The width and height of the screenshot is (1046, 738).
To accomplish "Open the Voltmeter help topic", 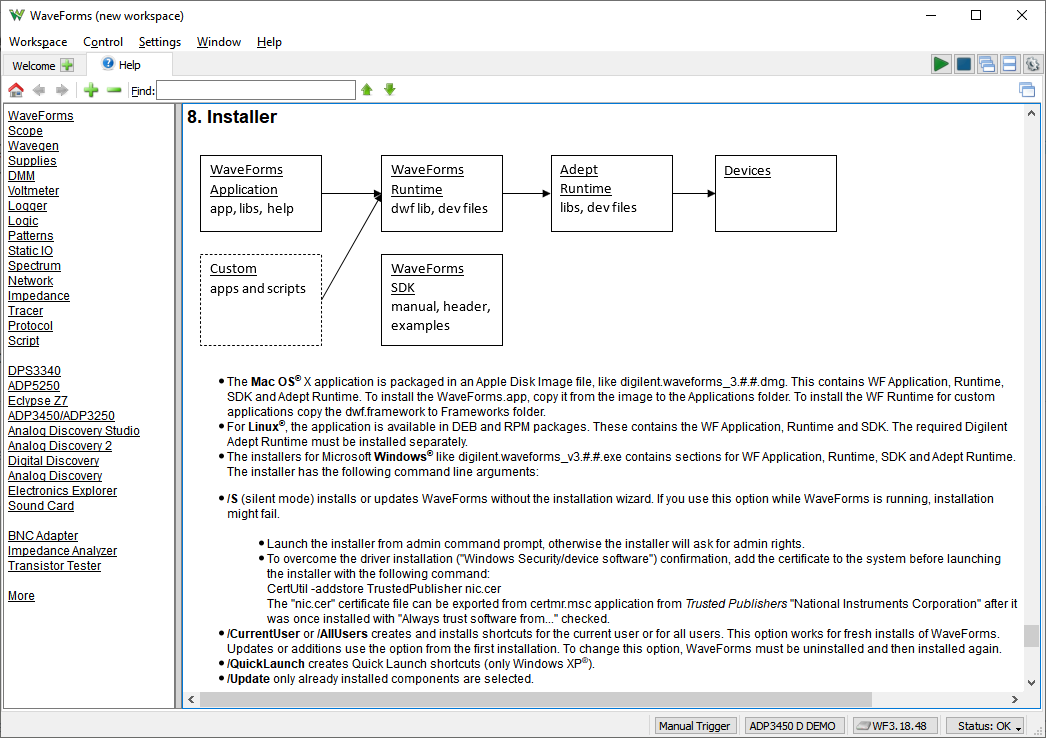I will point(33,191).
